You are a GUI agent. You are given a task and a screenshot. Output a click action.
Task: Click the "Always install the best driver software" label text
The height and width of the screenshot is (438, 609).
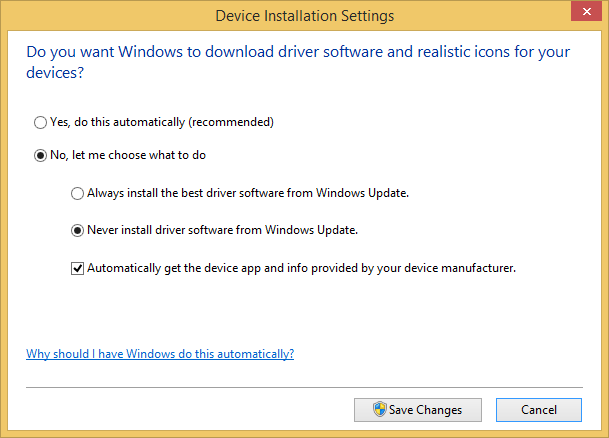pyautogui.click(x=248, y=193)
